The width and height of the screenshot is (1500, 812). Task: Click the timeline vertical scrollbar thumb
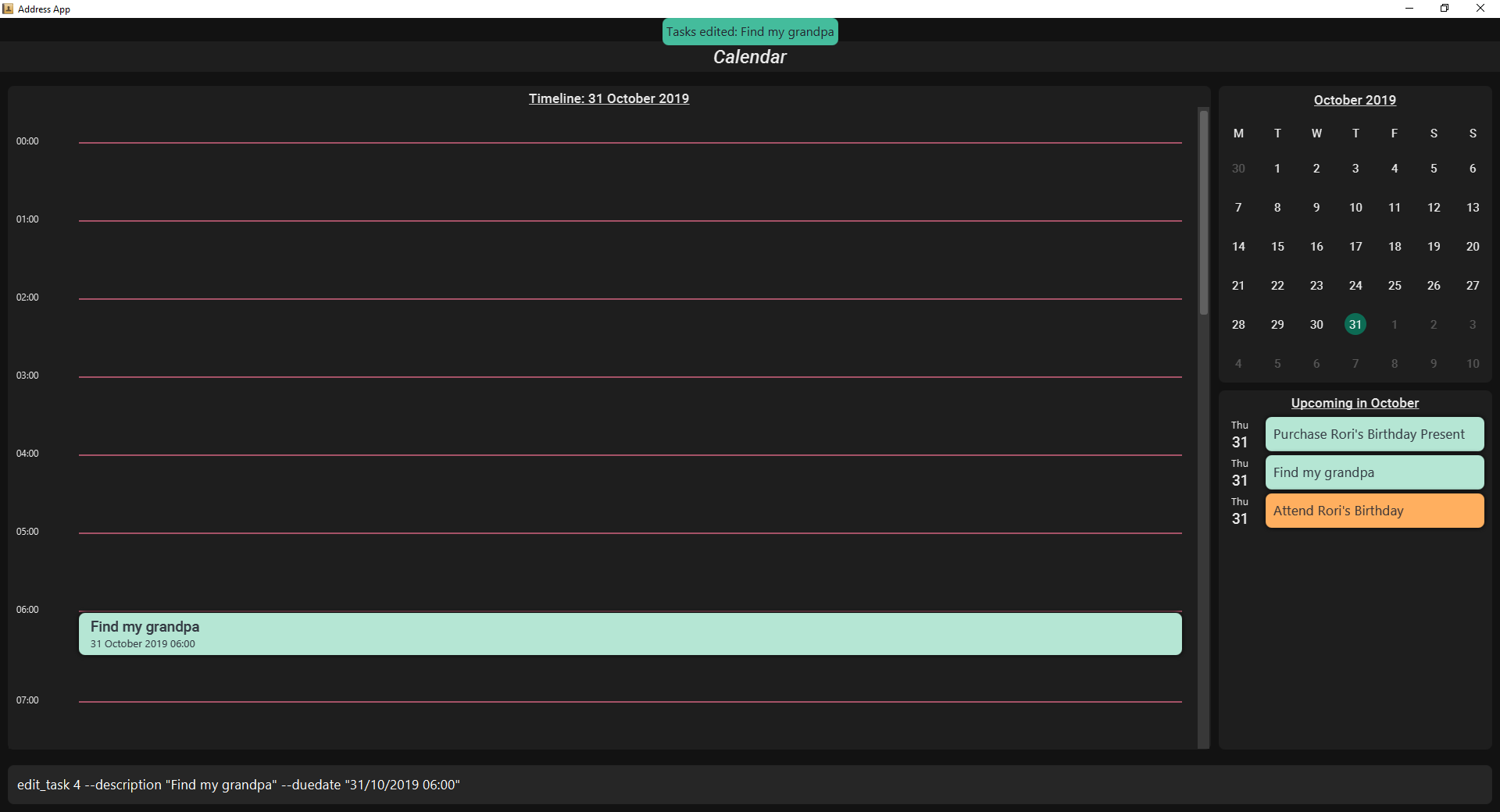(x=1204, y=212)
